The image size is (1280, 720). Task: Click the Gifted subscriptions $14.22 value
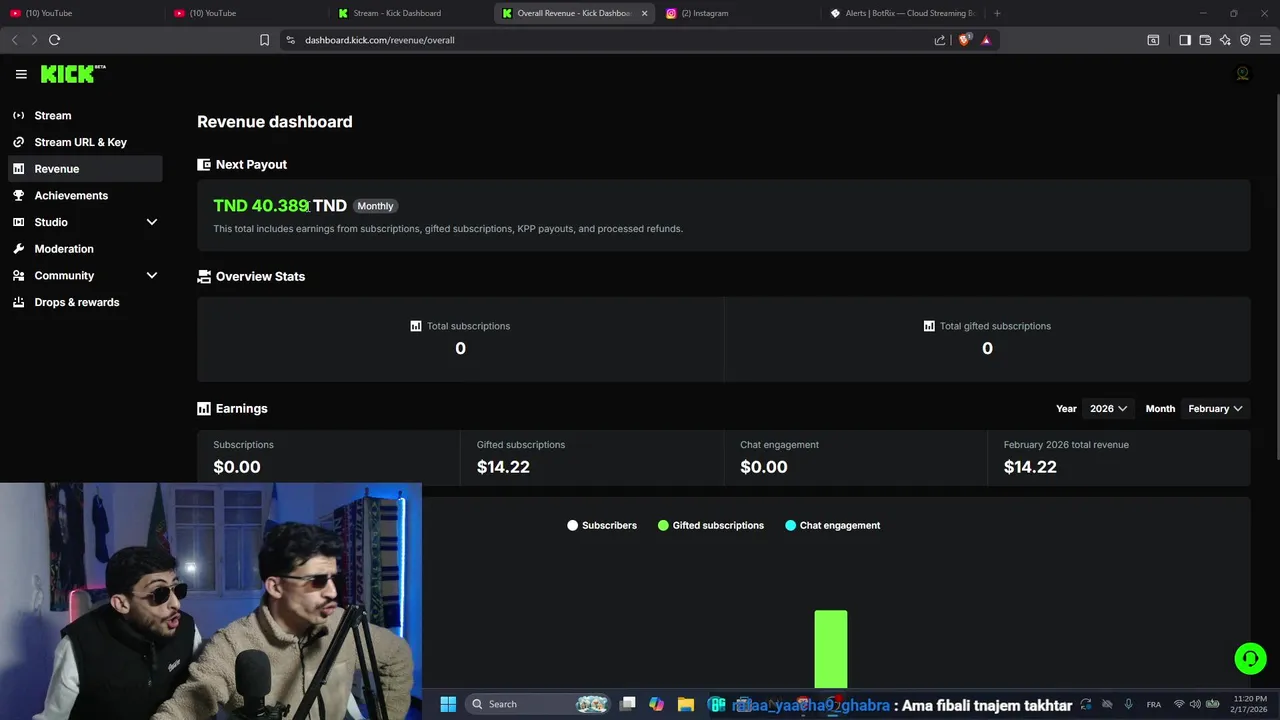coord(503,467)
